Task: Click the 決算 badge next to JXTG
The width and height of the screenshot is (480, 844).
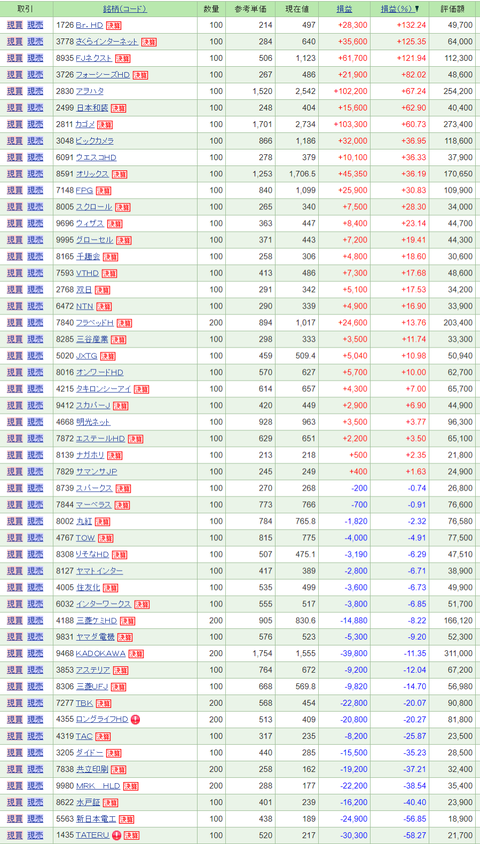Action: pos(108,357)
